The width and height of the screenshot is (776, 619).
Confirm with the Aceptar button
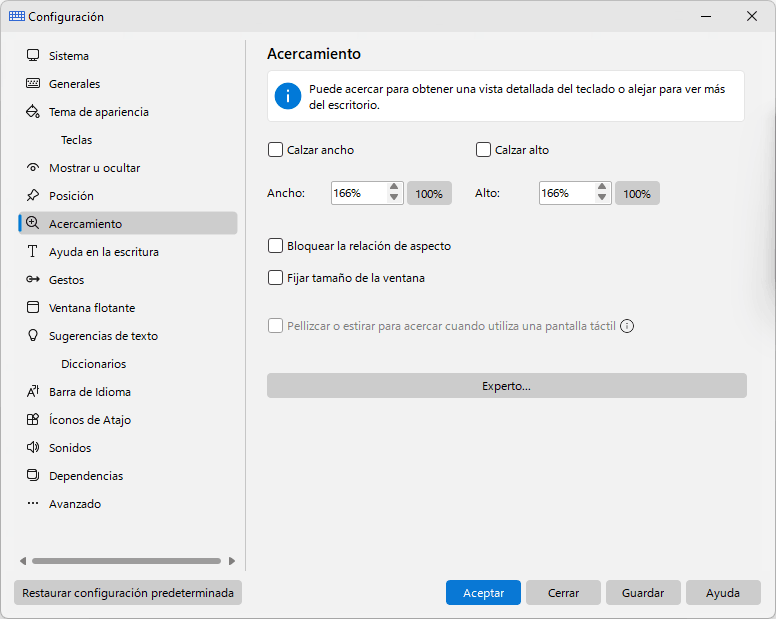483,593
